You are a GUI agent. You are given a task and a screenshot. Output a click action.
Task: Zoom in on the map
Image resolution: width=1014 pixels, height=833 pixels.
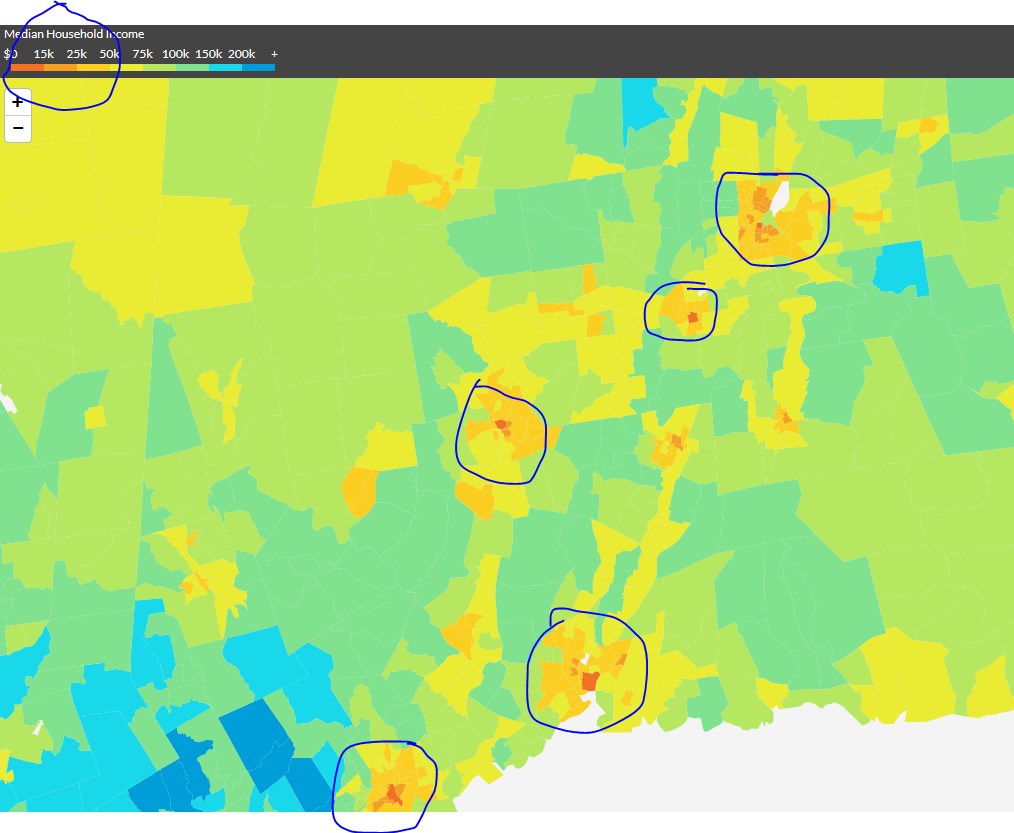click(18, 103)
